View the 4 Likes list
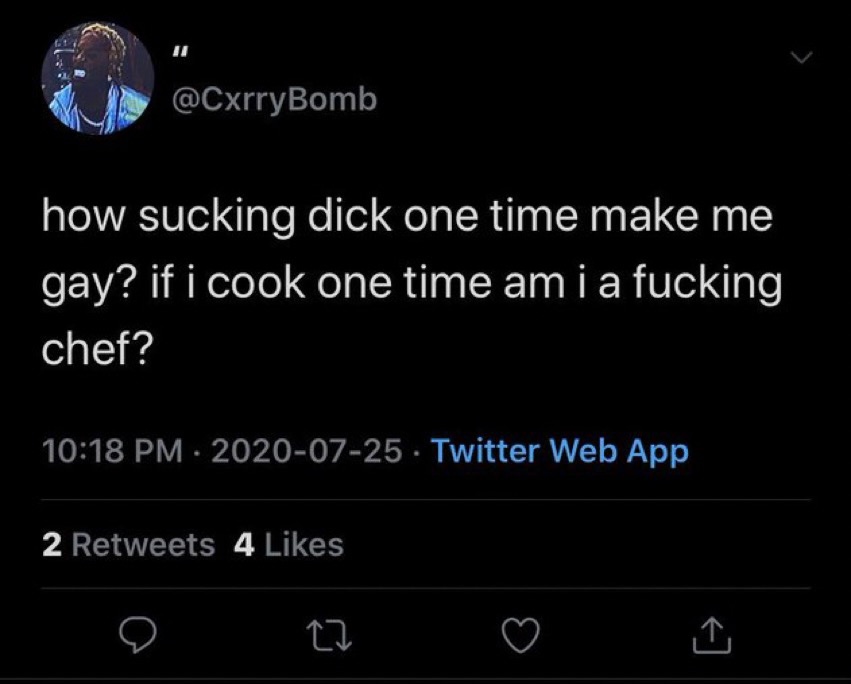The width and height of the screenshot is (851, 684). (288, 544)
